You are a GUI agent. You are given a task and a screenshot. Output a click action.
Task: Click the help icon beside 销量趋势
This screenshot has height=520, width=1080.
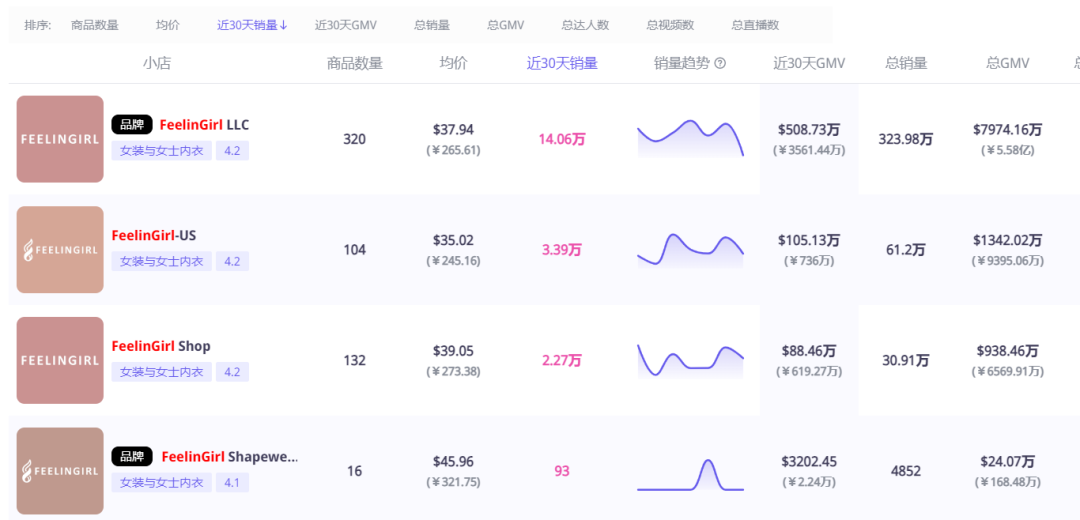click(720, 63)
